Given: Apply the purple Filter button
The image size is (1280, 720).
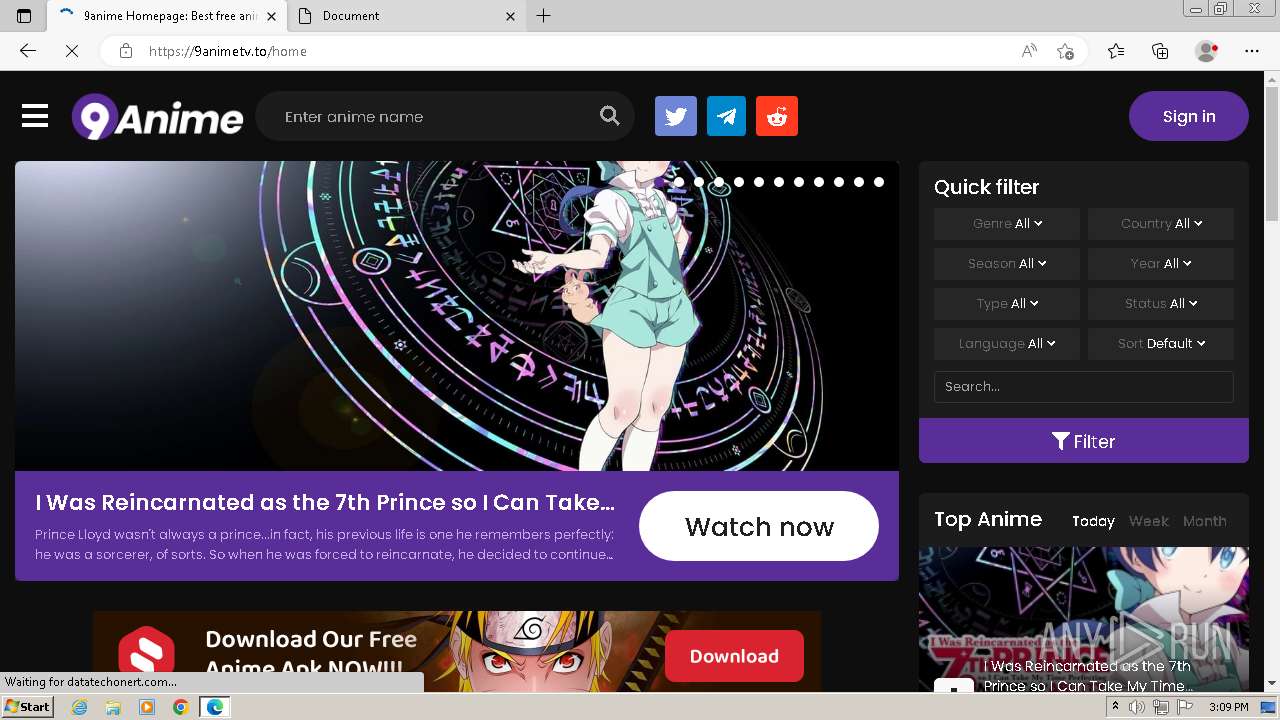Looking at the screenshot, I should (x=1084, y=441).
